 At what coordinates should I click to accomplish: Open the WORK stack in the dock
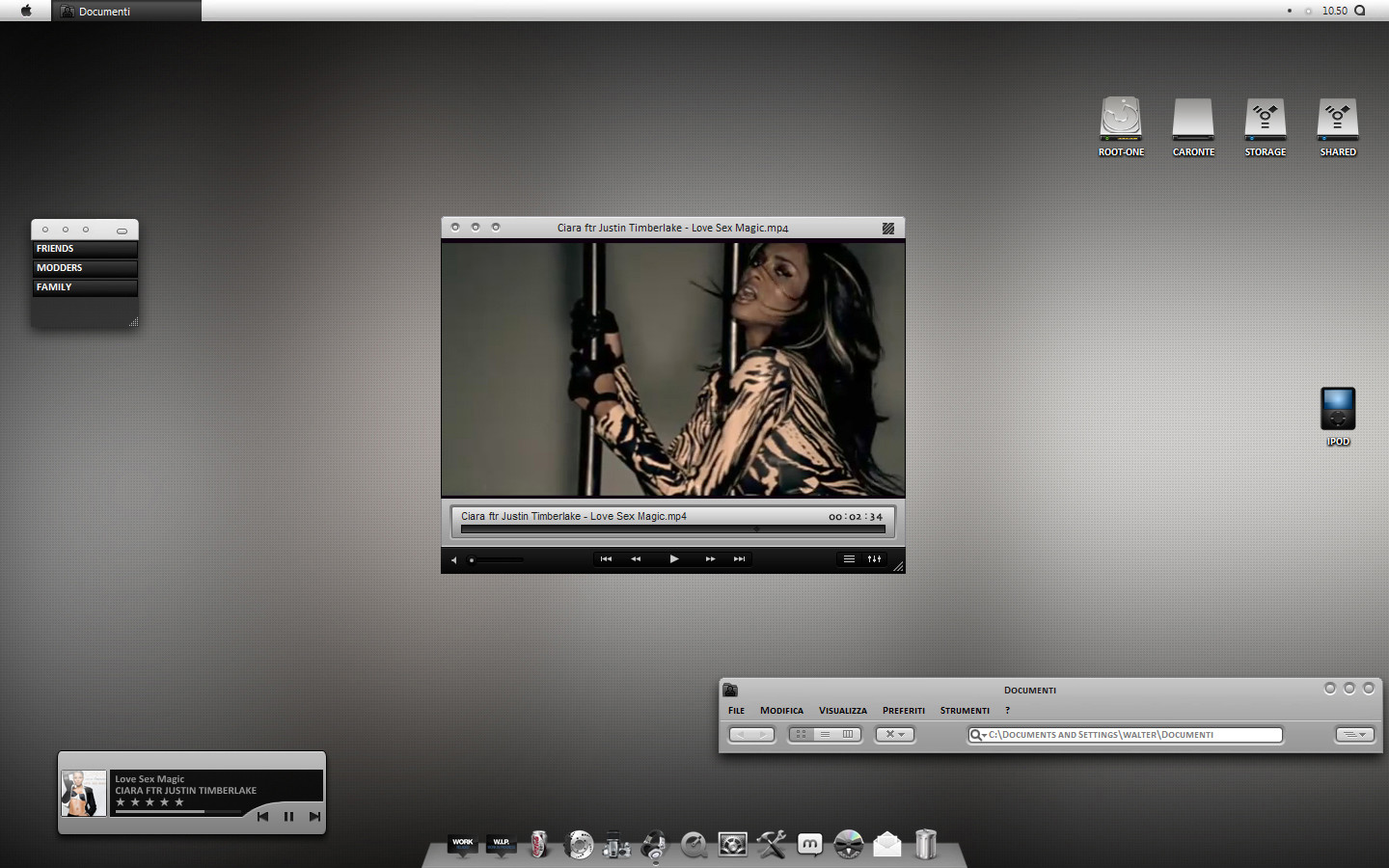tap(463, 844)
